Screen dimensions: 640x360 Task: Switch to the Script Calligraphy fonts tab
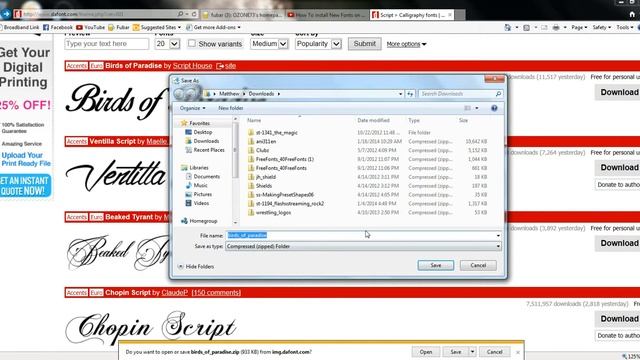click(x=411, y=15)
